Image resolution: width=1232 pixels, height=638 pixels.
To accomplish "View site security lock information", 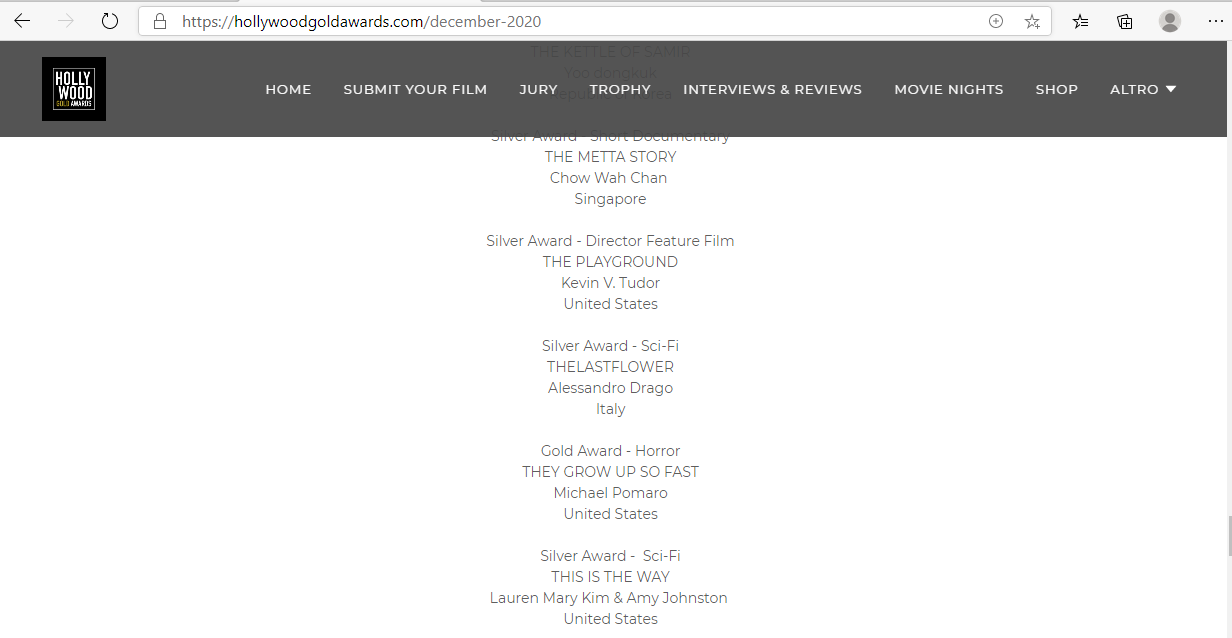I will pyautogui.click(x=160, y=21).
